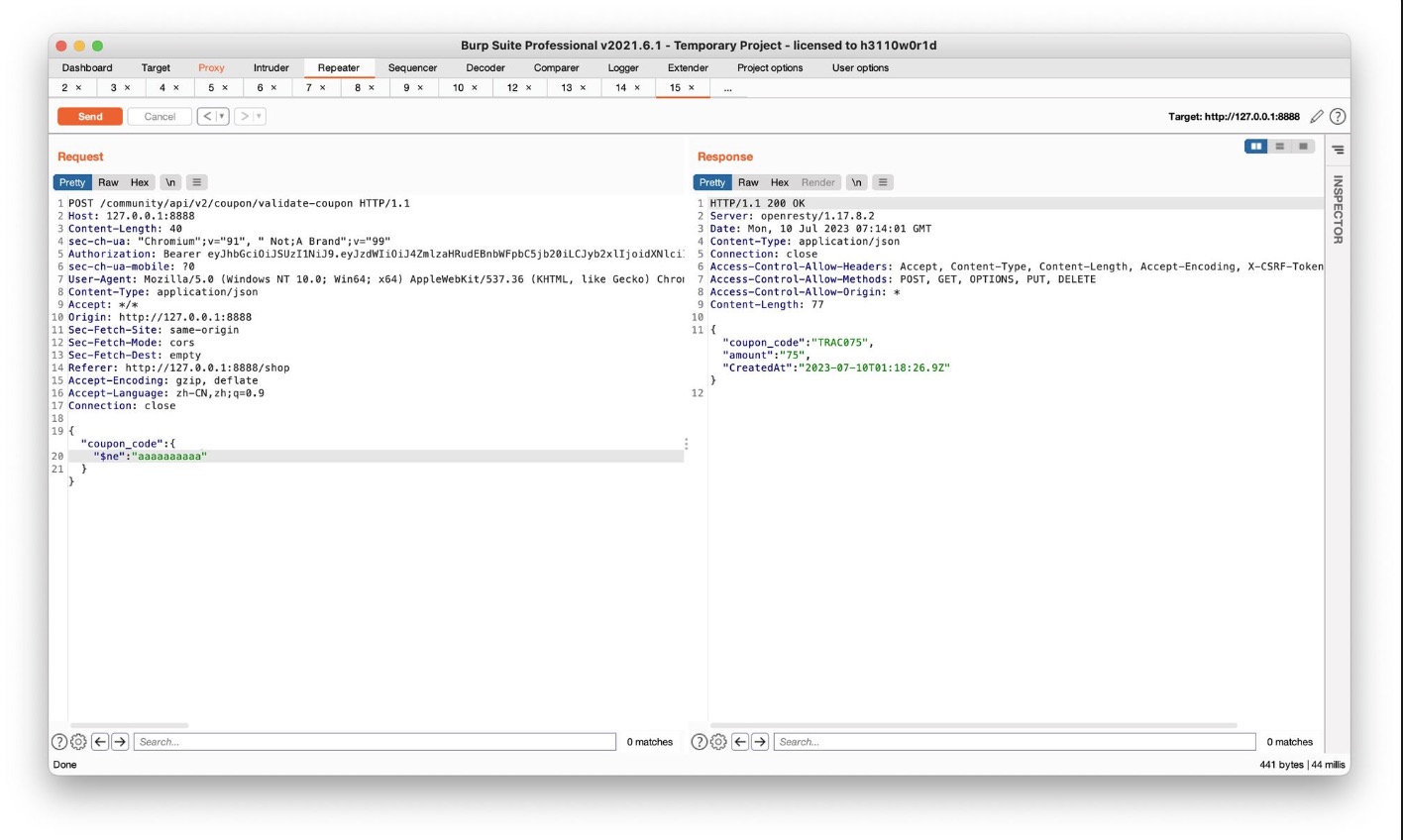Go to next match in Response search
This screenshot has width=1403, height=840.
coord(760,742)
